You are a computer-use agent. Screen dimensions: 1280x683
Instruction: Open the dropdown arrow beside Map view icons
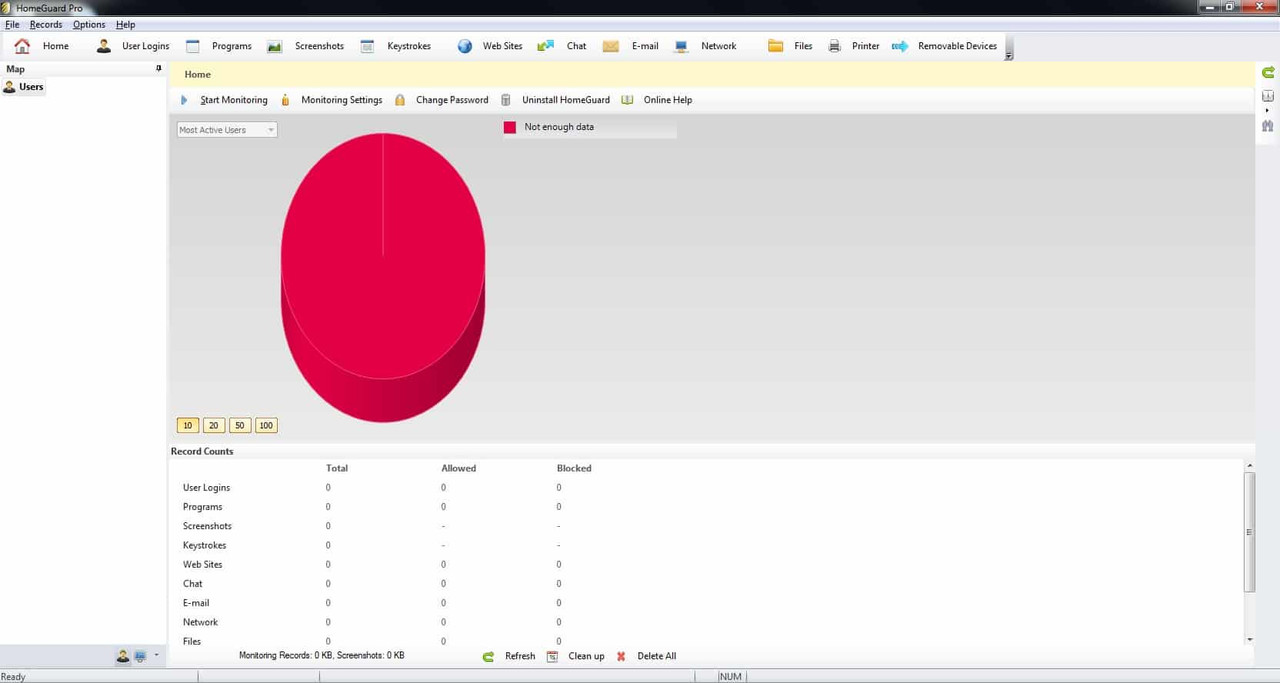156,656
